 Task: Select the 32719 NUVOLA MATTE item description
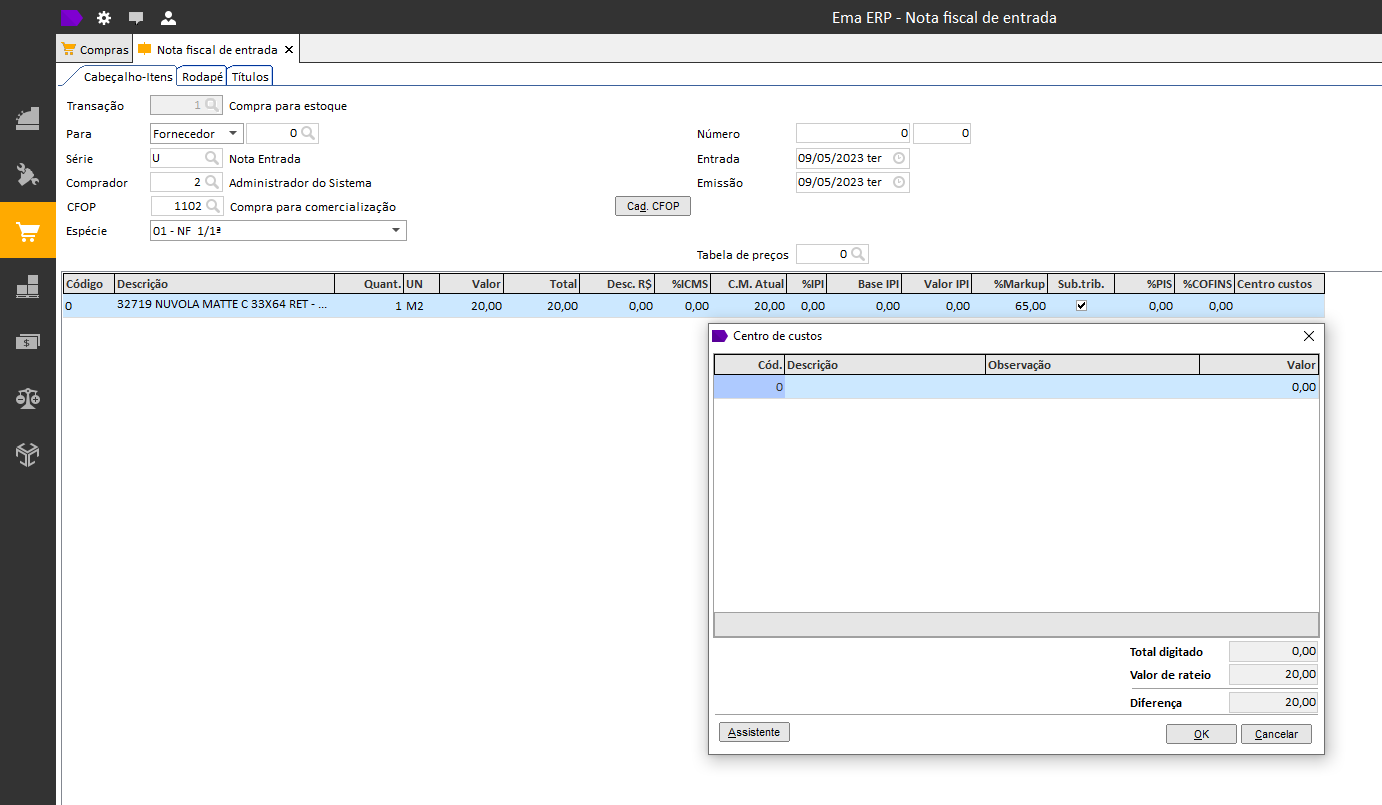click(x=224, y=306)
